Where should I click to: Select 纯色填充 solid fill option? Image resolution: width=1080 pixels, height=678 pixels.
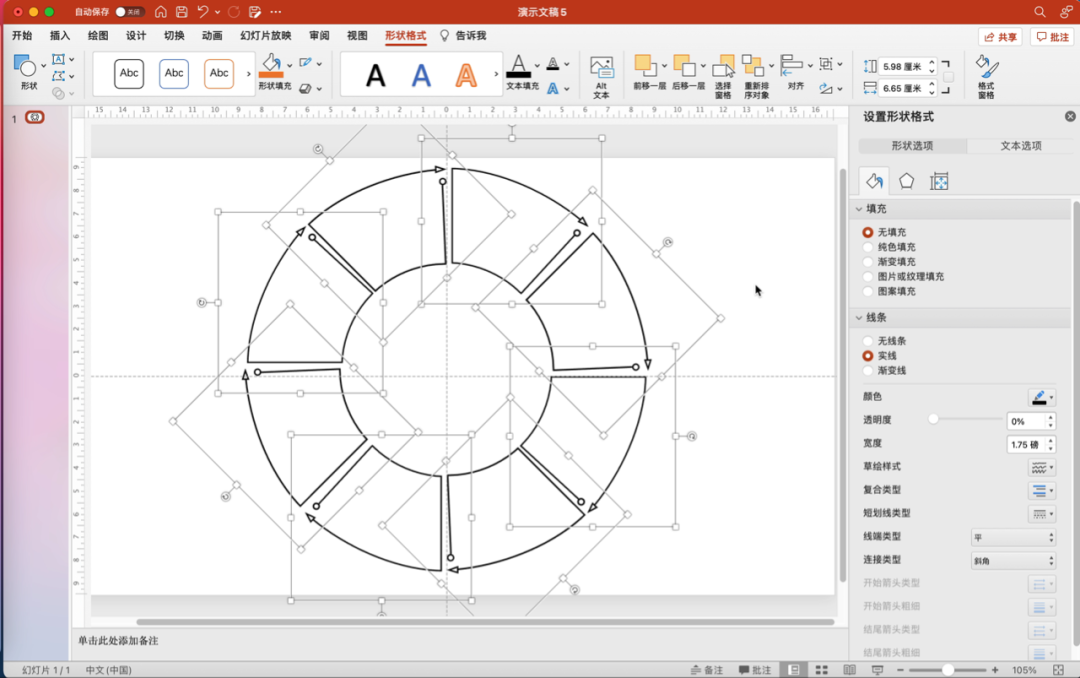point(868,247)
